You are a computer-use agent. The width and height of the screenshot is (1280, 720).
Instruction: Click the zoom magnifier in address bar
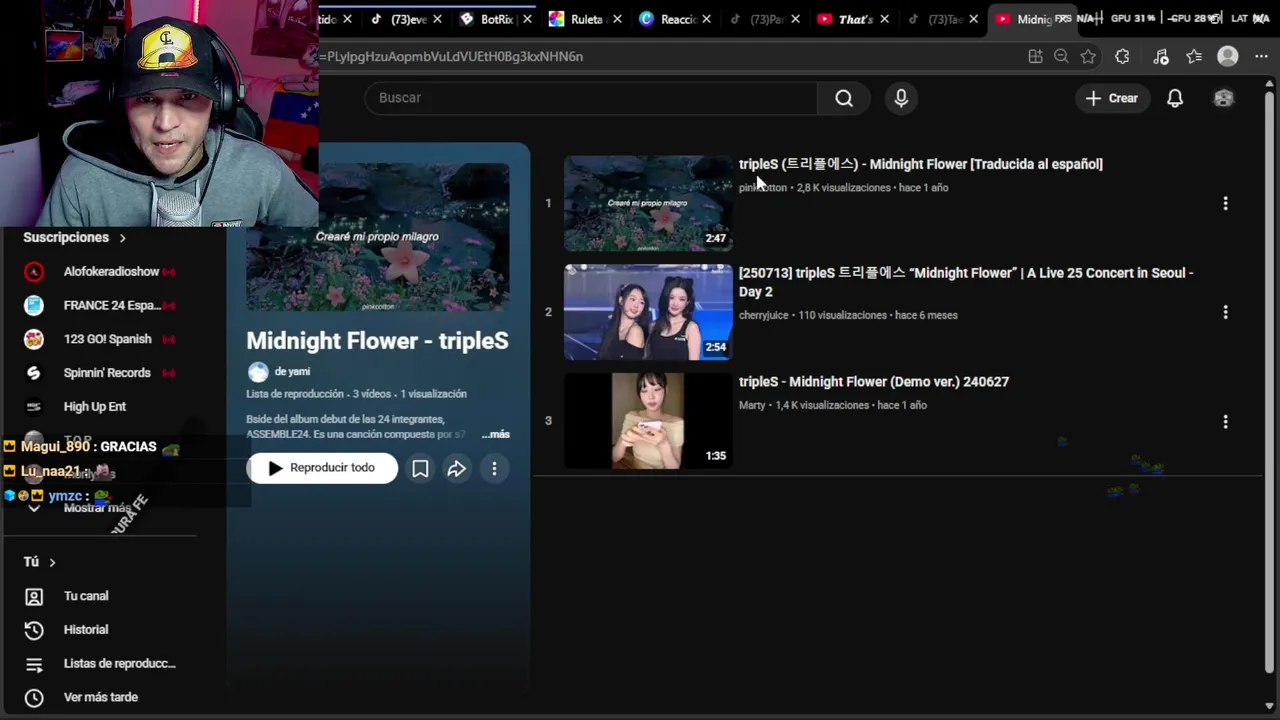click(1061, 57)
